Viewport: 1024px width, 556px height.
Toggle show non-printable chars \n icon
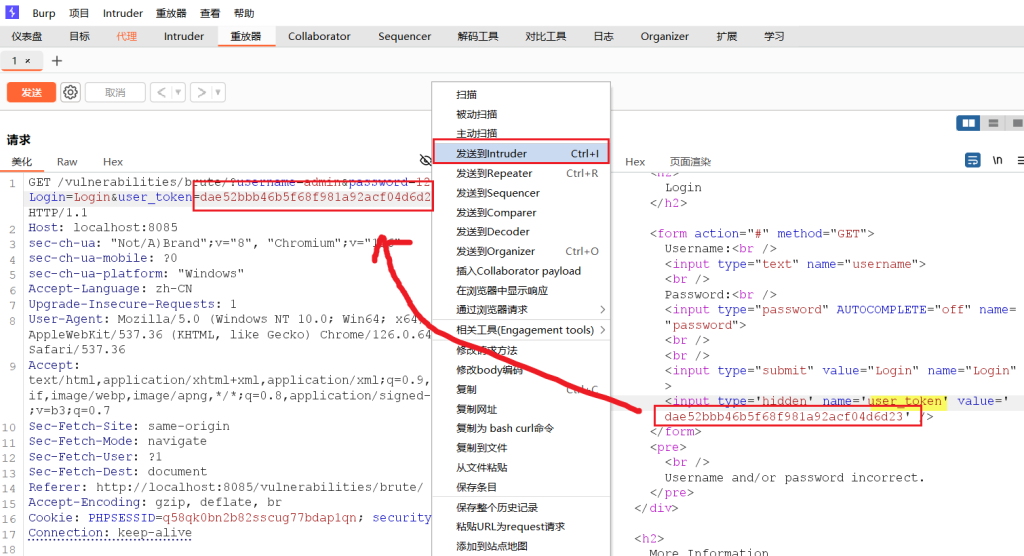point(997,160)
